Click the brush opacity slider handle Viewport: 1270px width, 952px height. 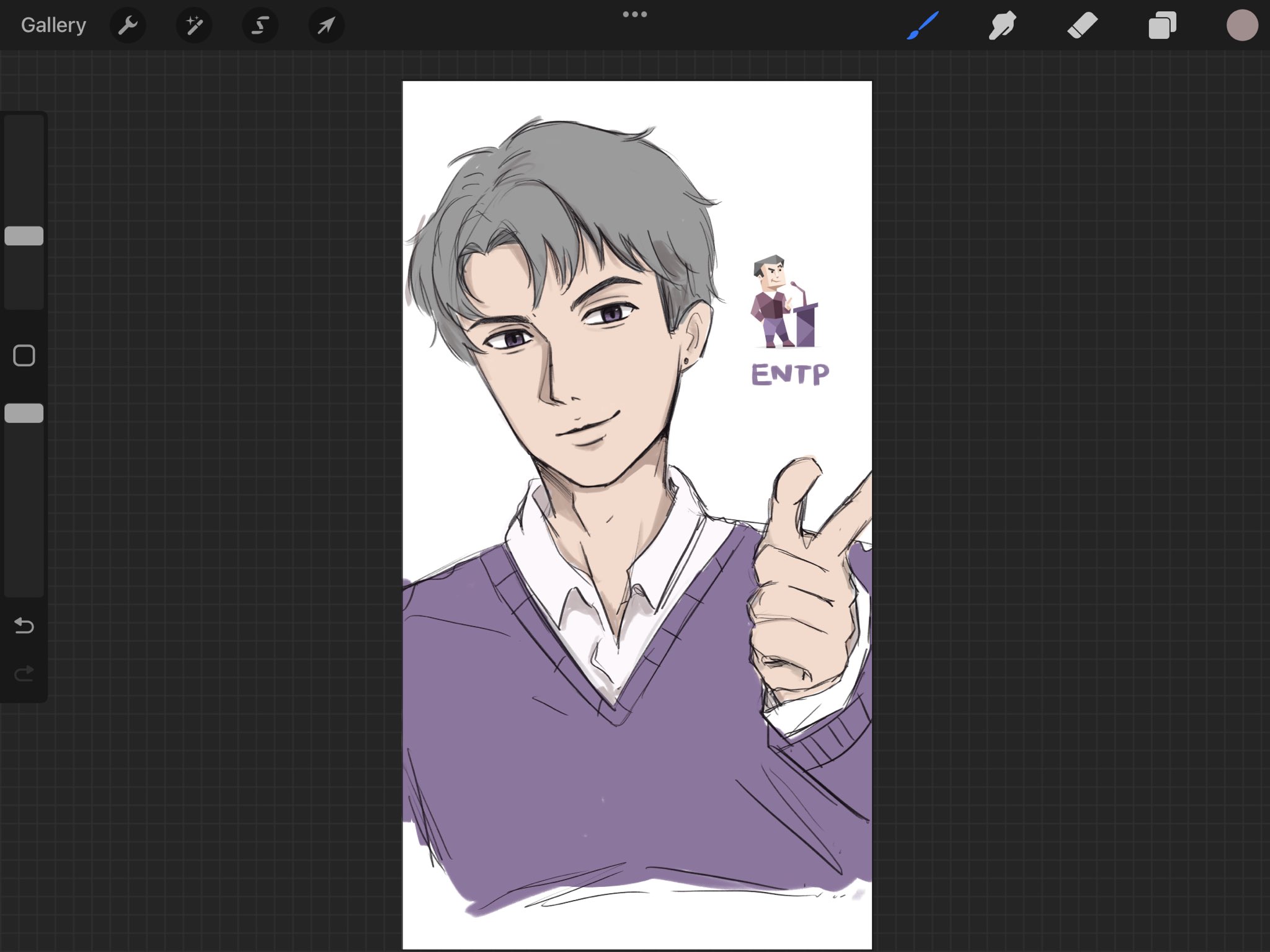point(24,413)
